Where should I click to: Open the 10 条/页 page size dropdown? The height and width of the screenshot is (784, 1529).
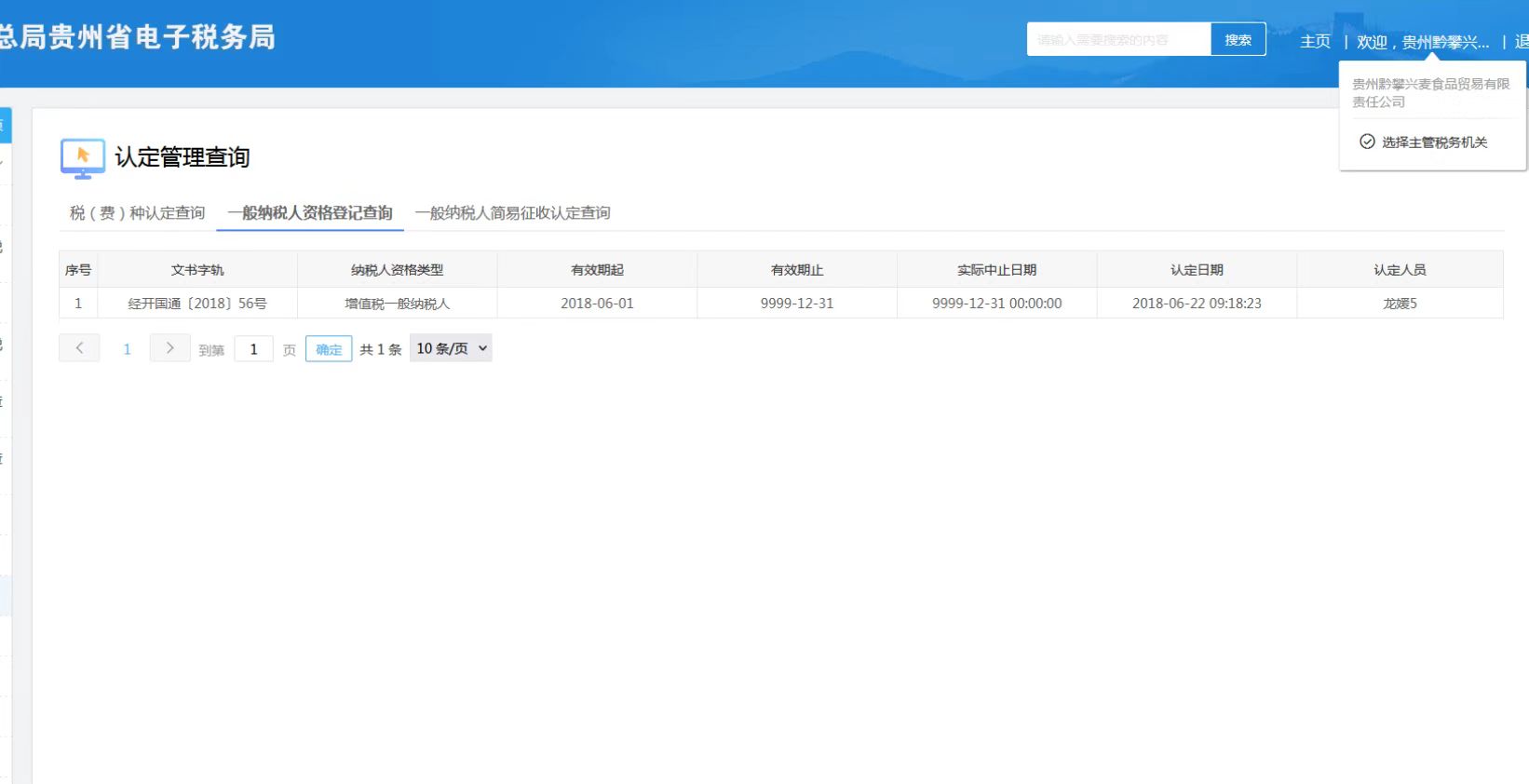point(451,348)
